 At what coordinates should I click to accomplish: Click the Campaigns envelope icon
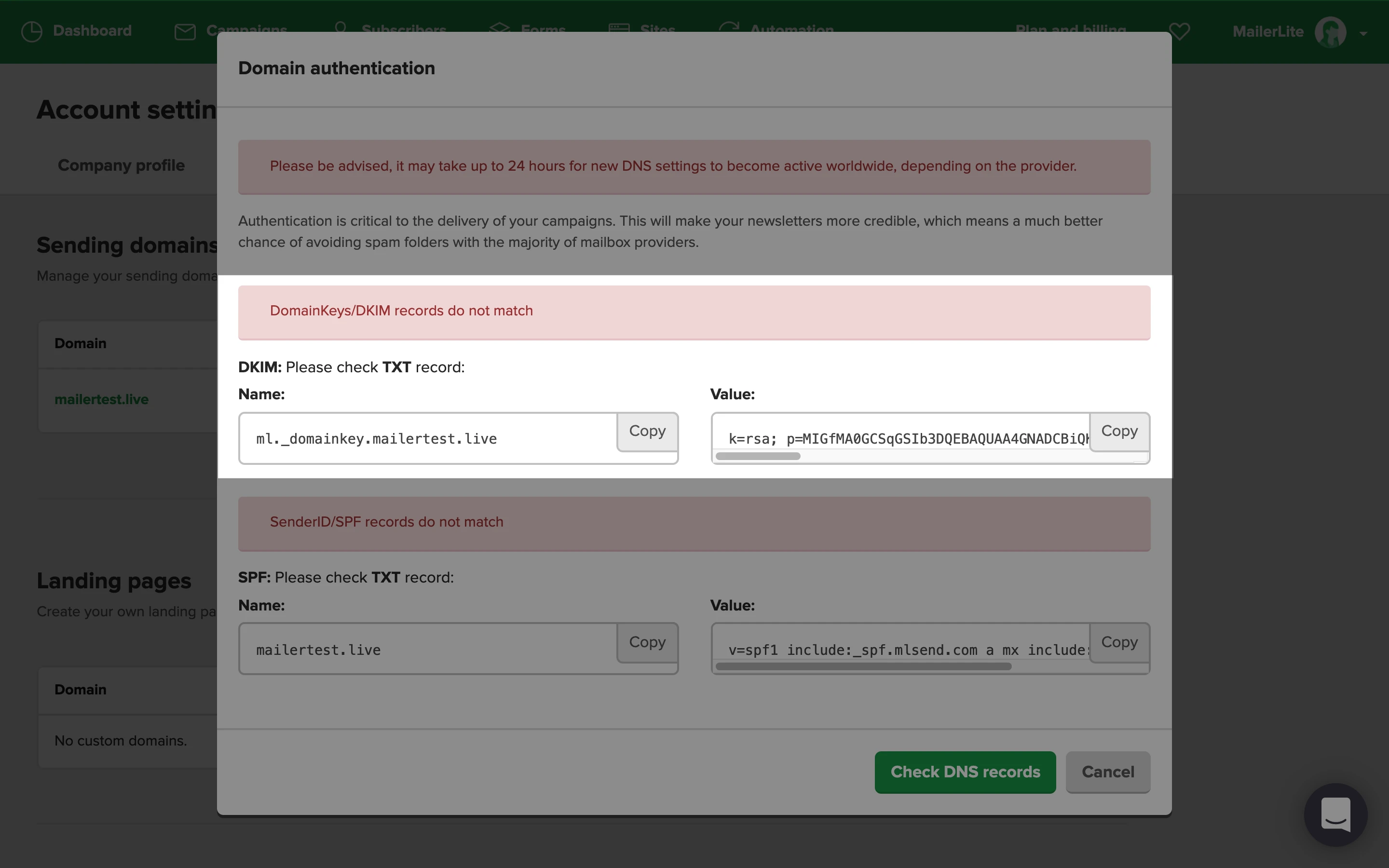[x=185, y=31]
